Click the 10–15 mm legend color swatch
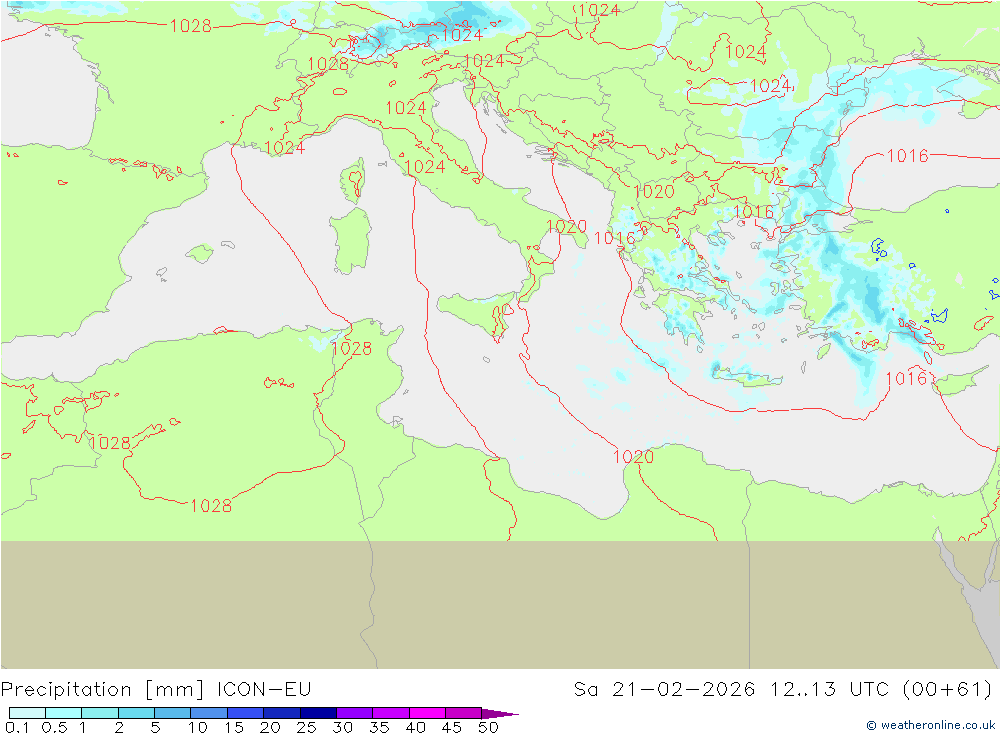The image size is (1000, 733). (x=209, y=713)
